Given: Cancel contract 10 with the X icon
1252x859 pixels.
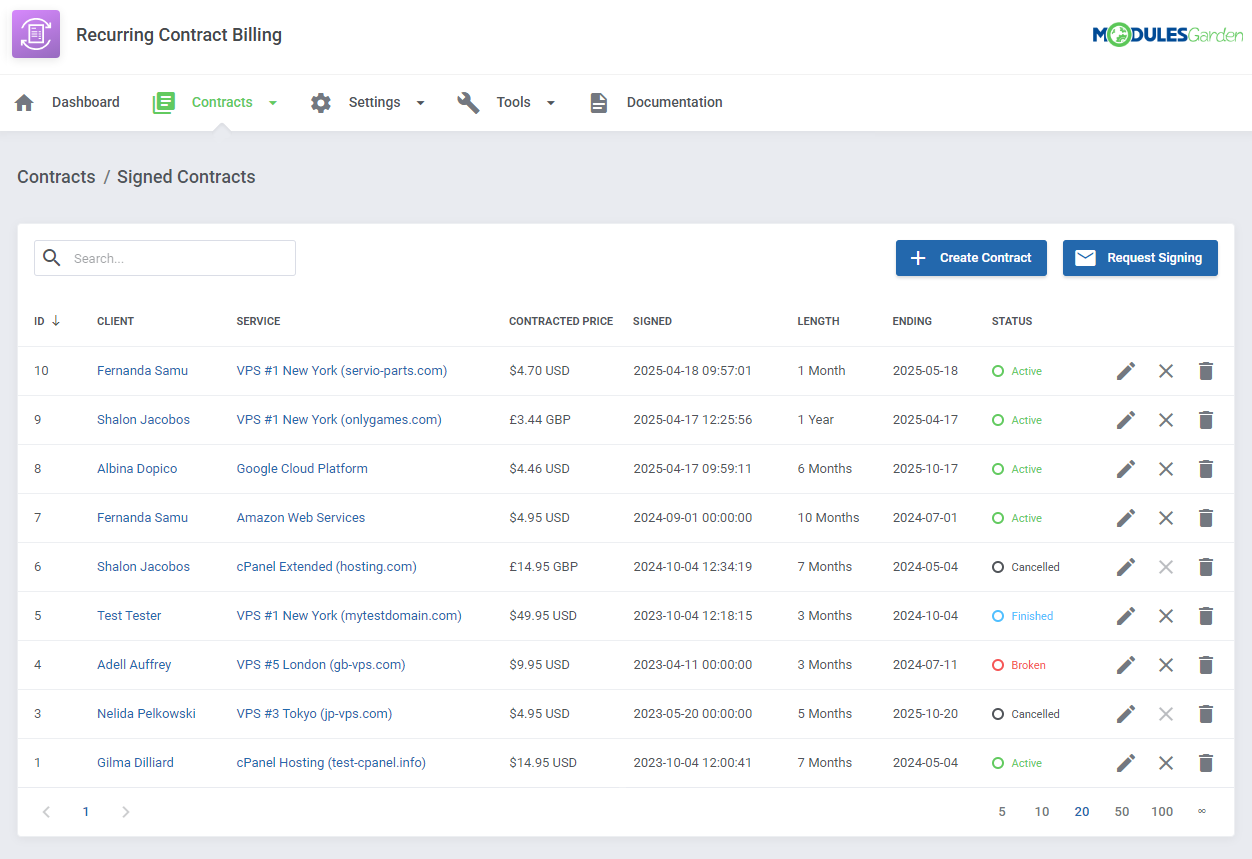Looking at the screenshot, I should [x=1166, y=371].
